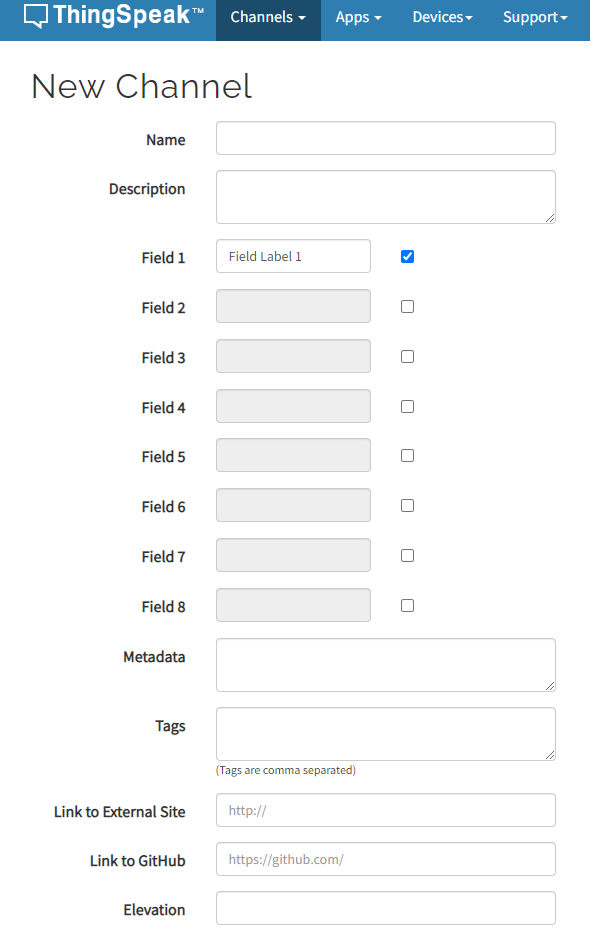The height and width of the screenshot is (950, 609).
Task: Click the Link to GitHub field
Action: point(385,860)
